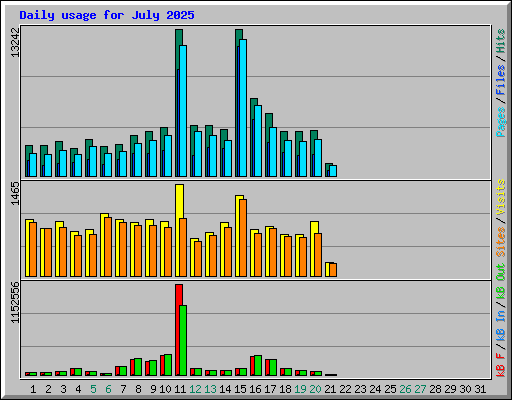Click the cyan Pages bar for day 1
The width and height of the screenshot is (512, 400).
33,165
